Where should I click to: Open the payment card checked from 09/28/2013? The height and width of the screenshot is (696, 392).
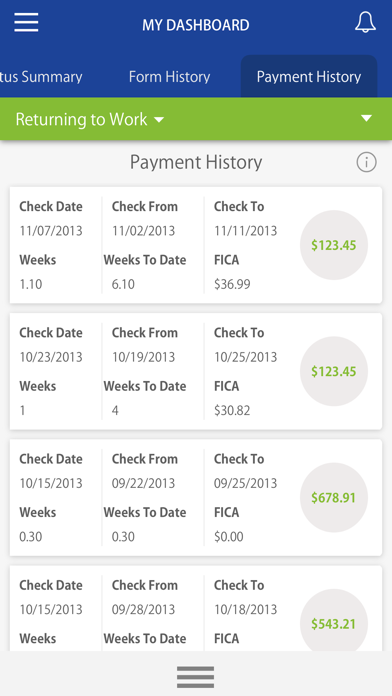pyautogui.click(x=196, y=608)
